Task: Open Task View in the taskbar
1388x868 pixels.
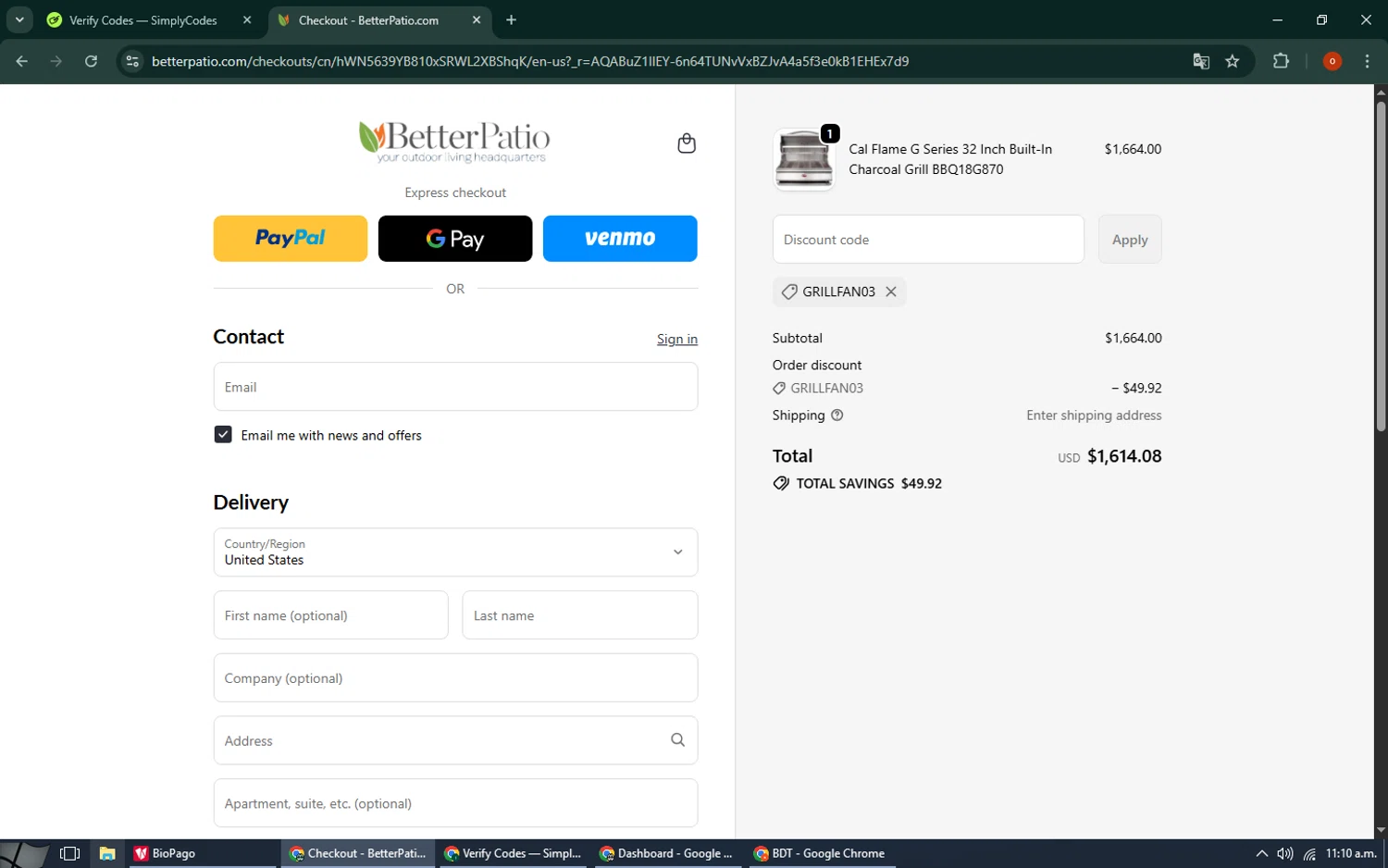Action: pyautogui.click(x=69, y=853)
